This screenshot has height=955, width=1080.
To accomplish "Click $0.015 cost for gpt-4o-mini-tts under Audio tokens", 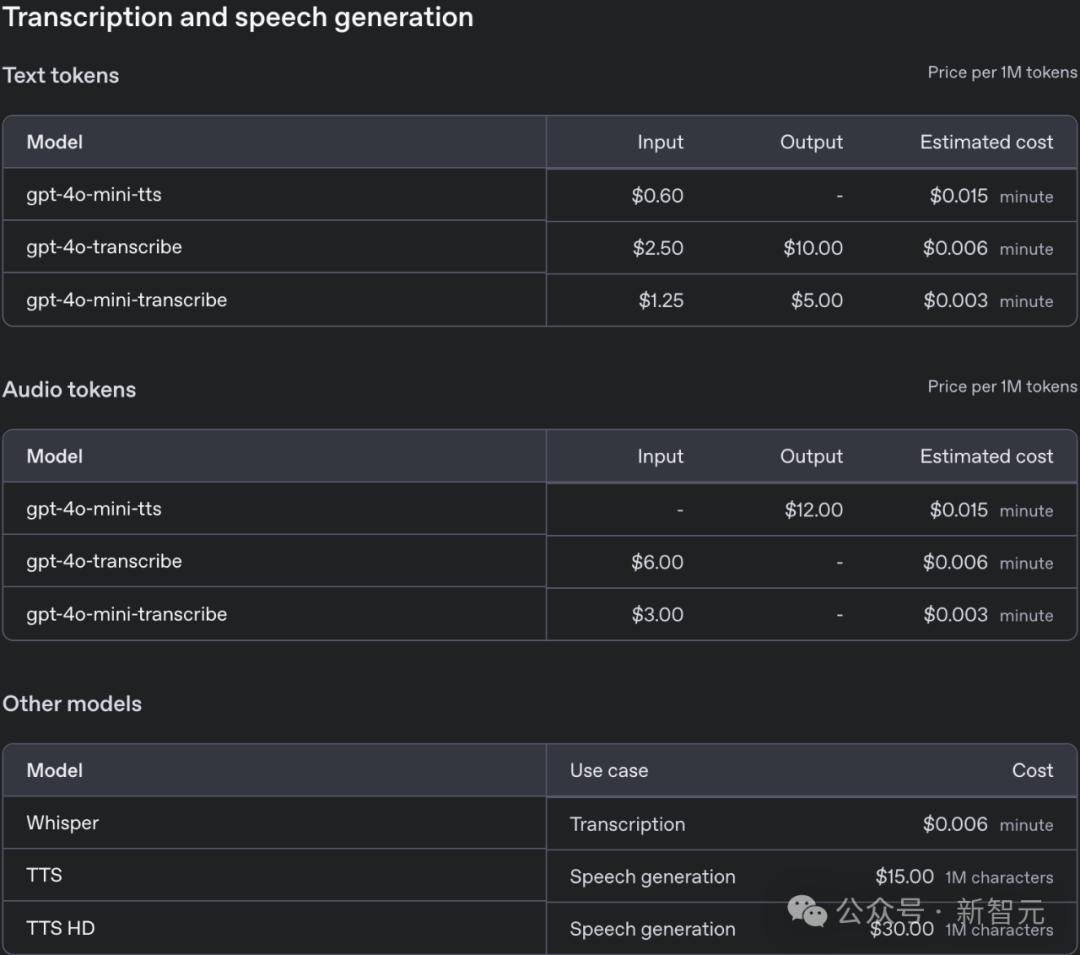I will [x=958, y=510].
